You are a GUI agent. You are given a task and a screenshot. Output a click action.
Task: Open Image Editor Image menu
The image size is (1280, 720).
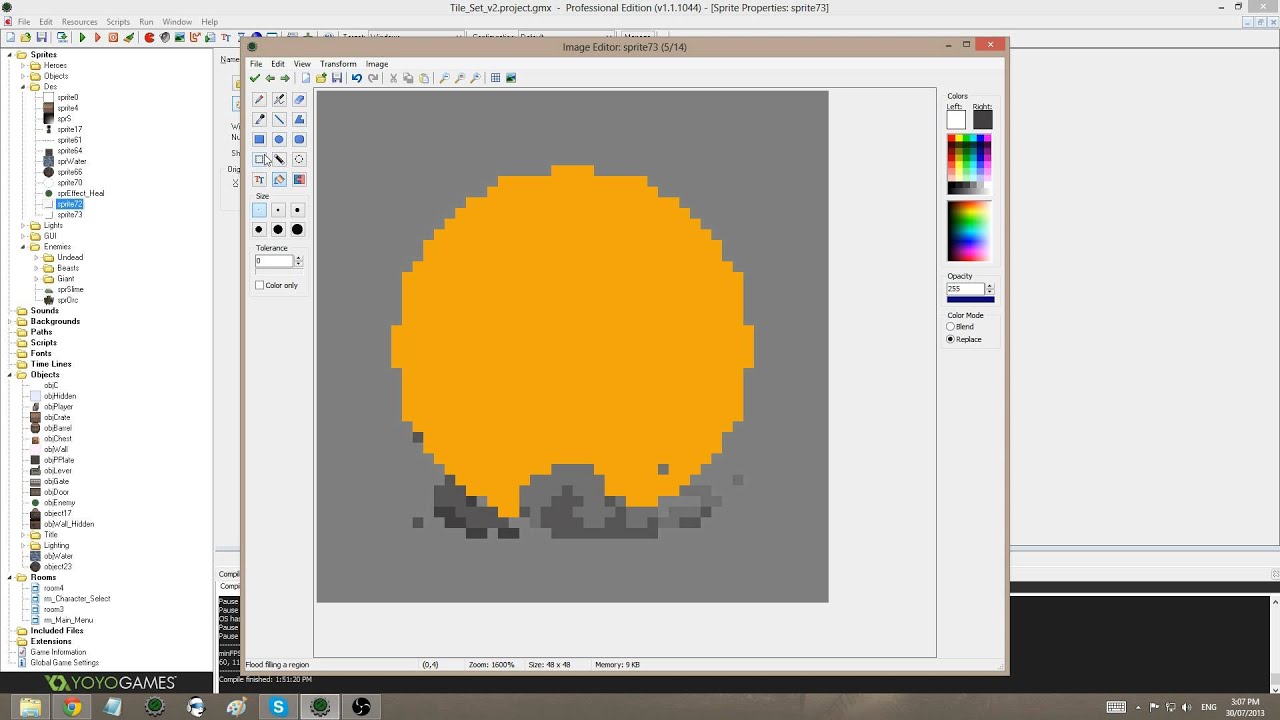tap(377, 64)
